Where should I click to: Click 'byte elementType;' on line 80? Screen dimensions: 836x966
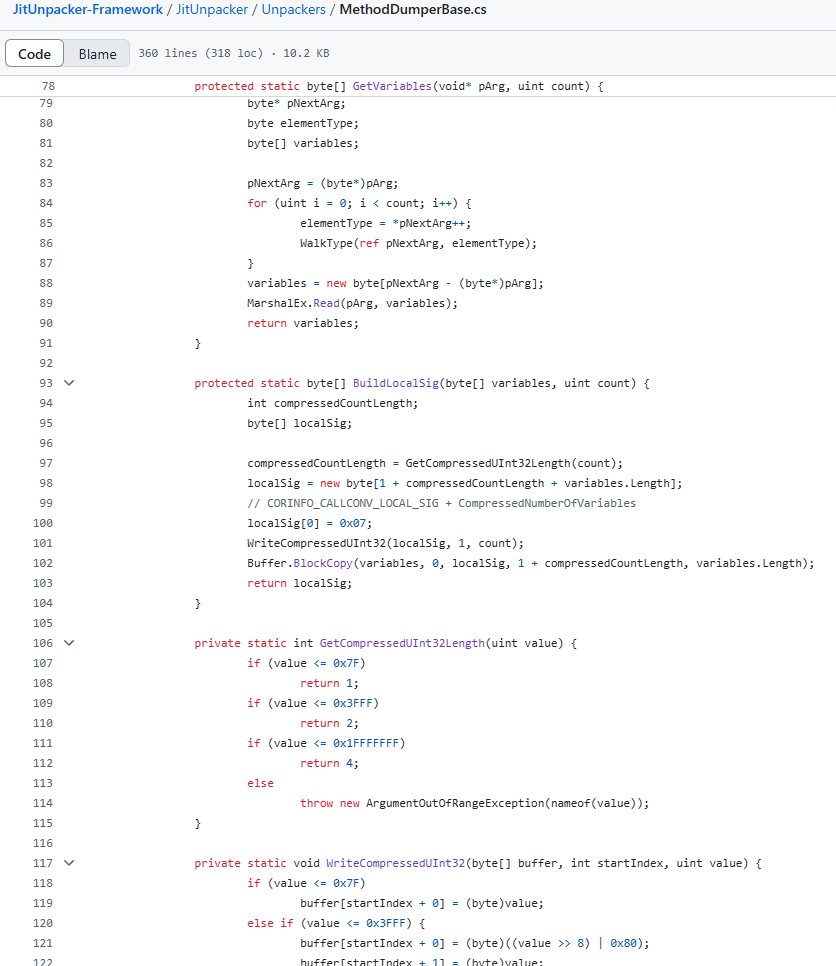[302, 123]
